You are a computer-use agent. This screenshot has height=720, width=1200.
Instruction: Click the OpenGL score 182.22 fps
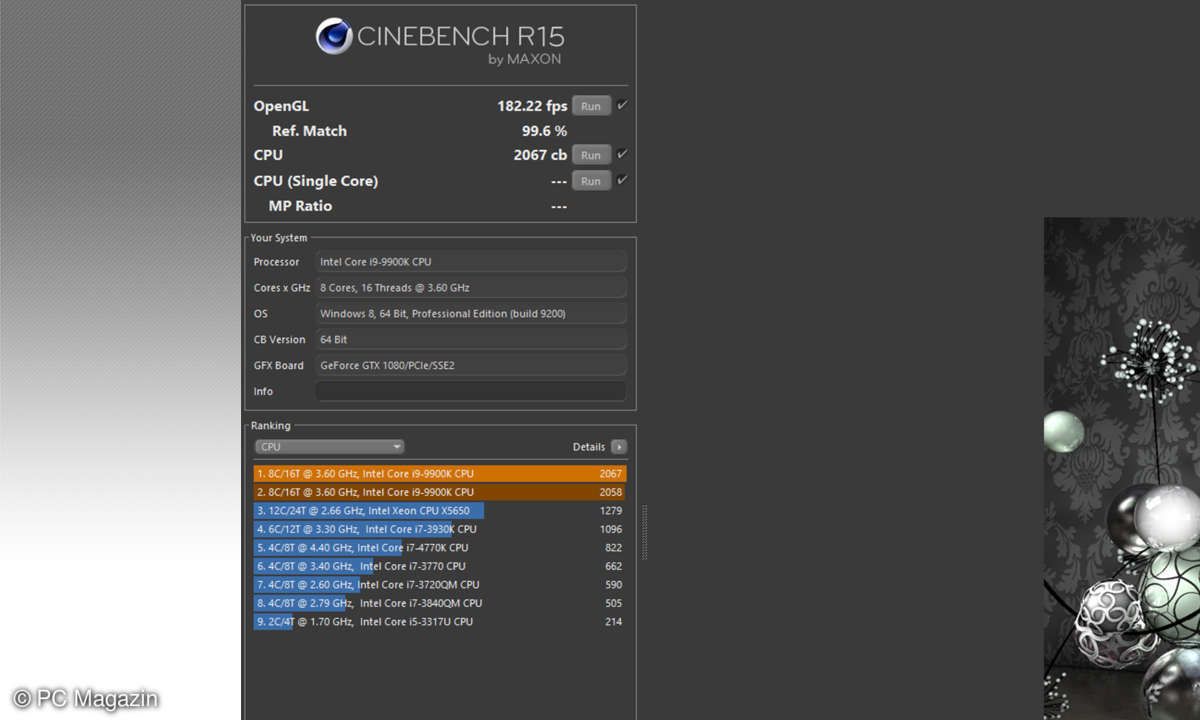(532, 106)
